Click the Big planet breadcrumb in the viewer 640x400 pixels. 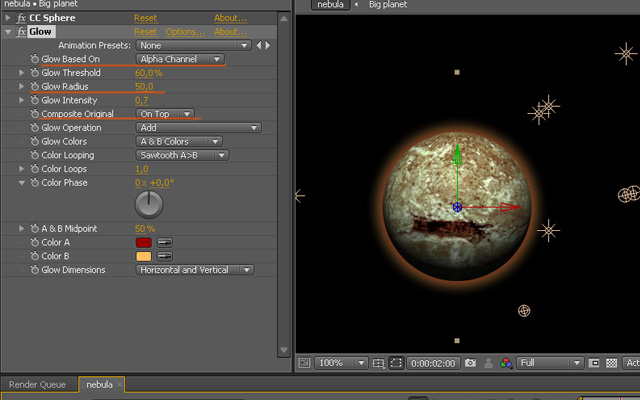click(x=388, y=4)
